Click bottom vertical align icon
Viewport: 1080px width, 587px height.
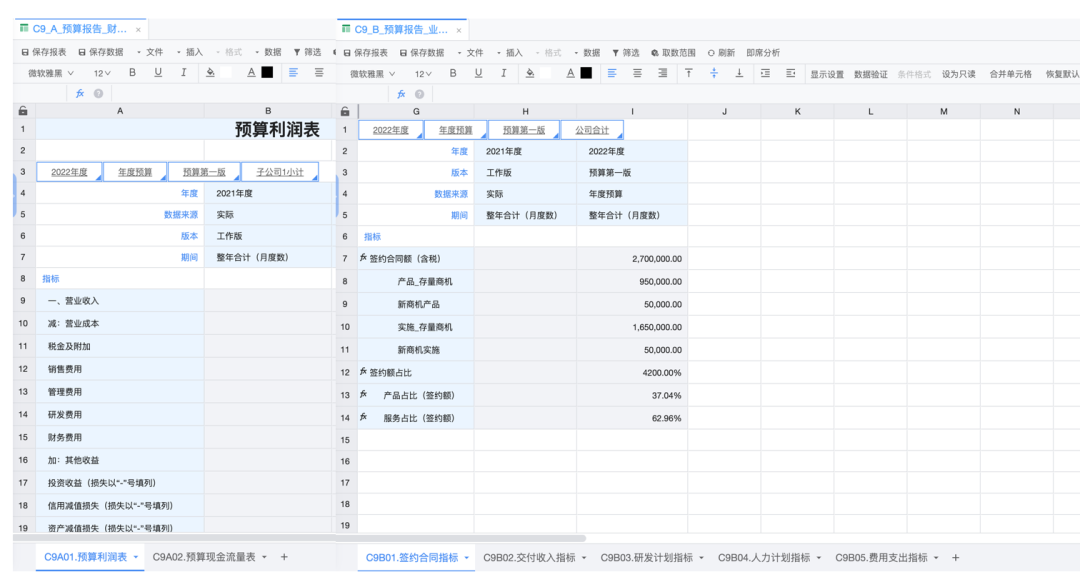[x=739, y=73]
